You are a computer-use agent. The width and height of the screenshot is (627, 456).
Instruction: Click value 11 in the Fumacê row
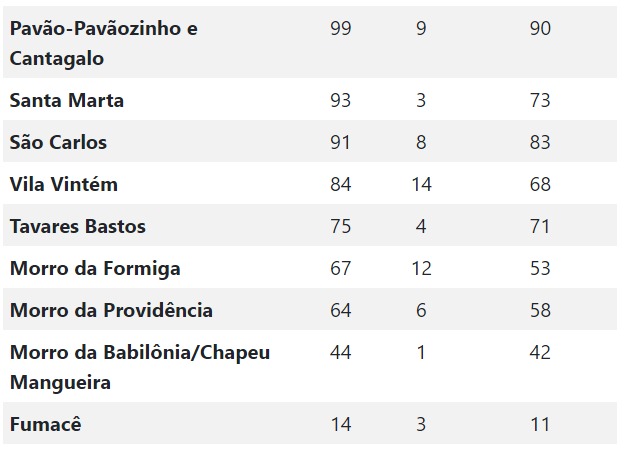coord(540,424)
